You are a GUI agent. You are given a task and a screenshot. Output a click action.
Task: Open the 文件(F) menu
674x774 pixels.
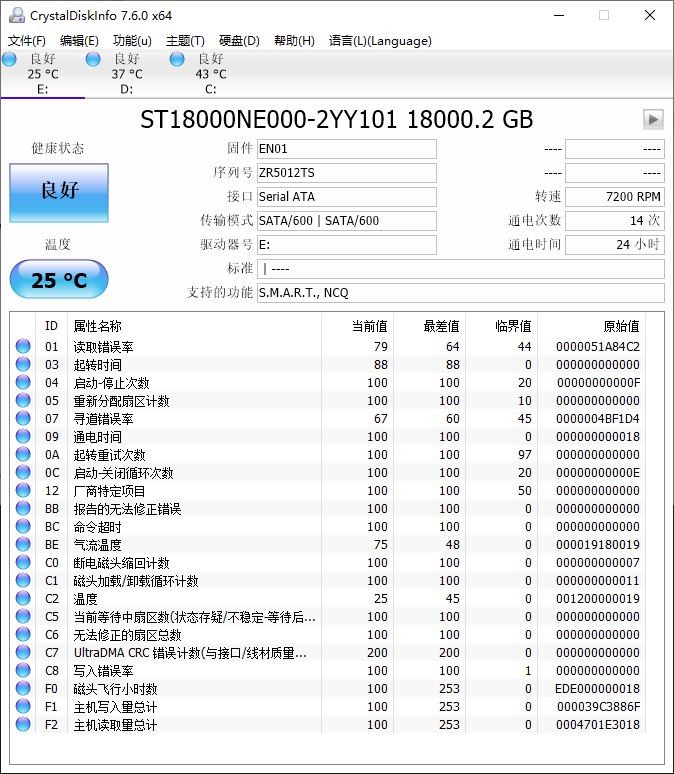27,41
